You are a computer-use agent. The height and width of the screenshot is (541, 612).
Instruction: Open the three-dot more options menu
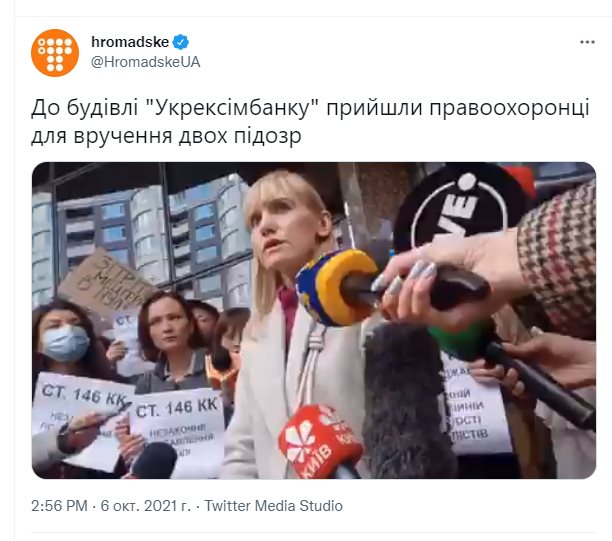(587, 42)
